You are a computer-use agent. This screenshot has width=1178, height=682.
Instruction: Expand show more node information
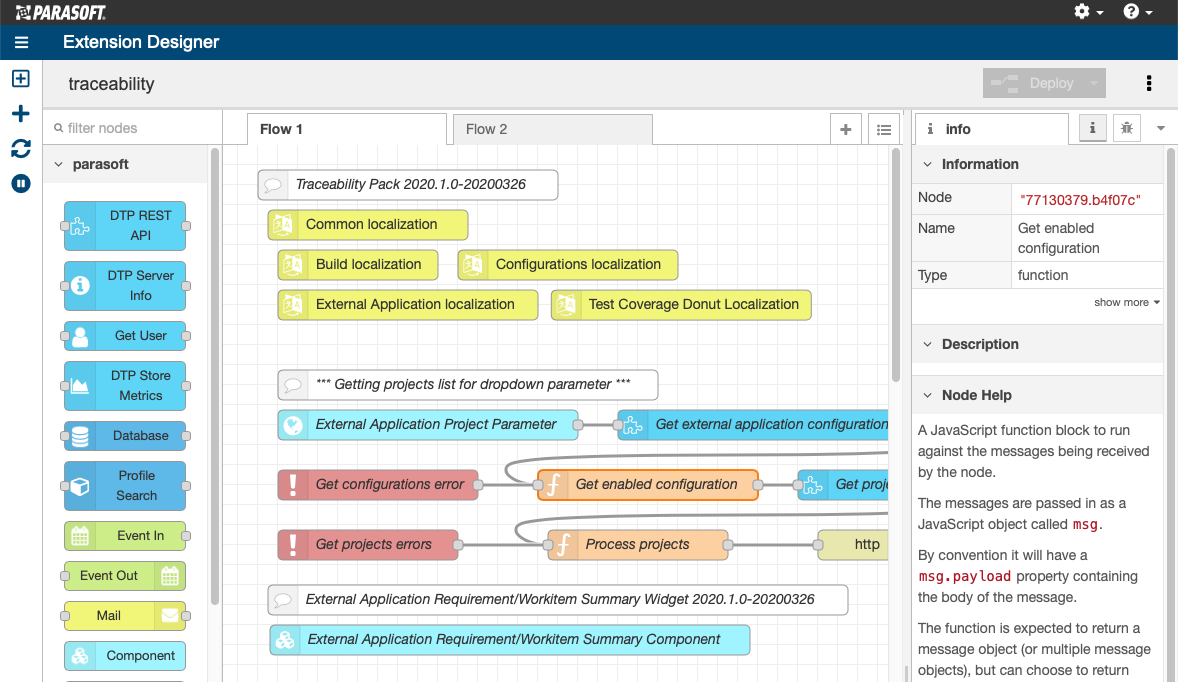[1126, 302]
